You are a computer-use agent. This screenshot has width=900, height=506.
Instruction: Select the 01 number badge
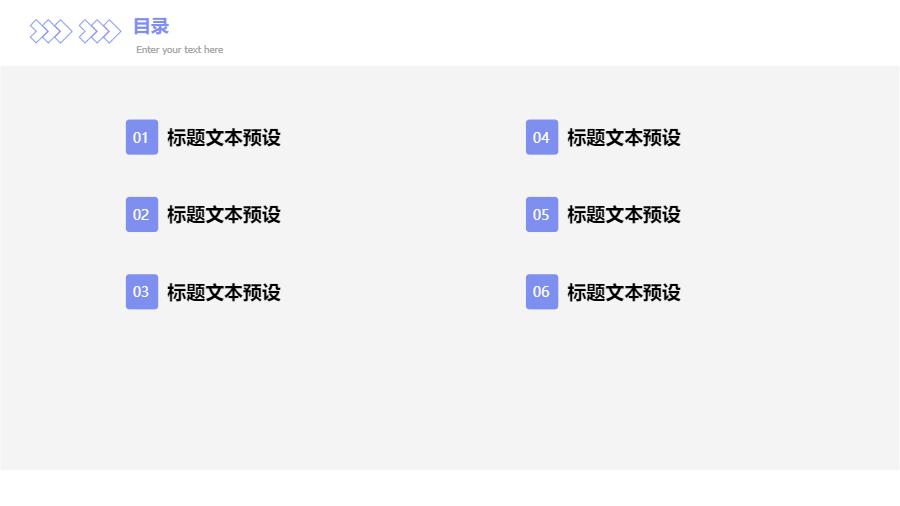(x=141, y=137)
